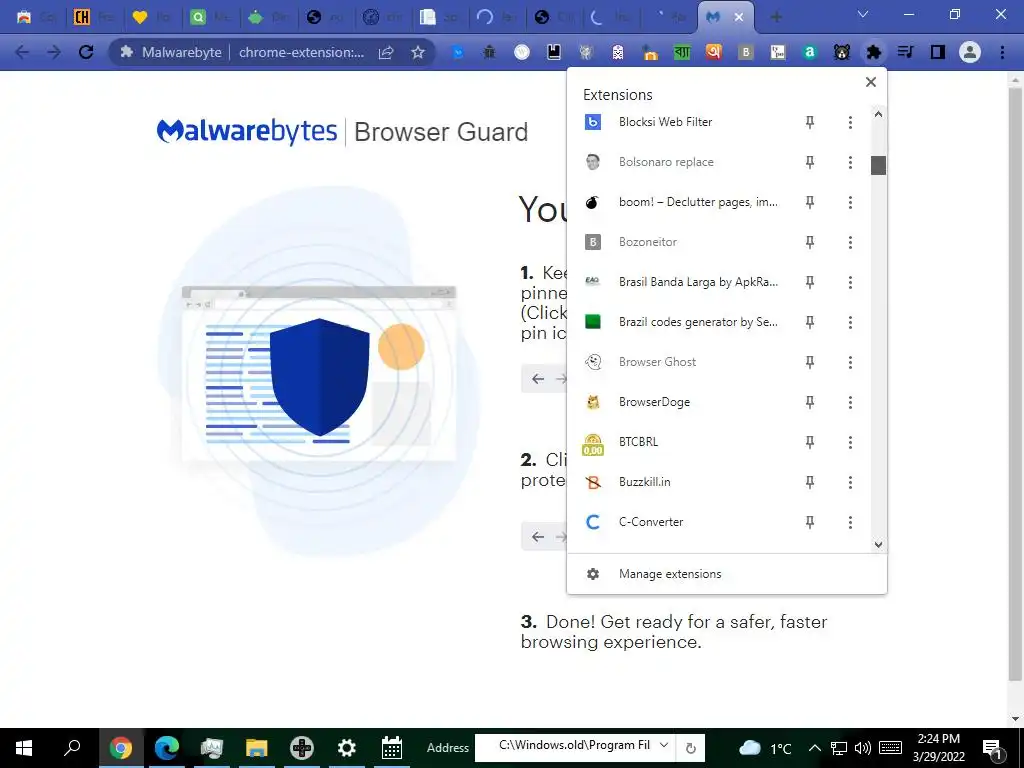Expand the tab search chevron in title bar
Viewport: 1024px width, 768px height.
pyautogui.click(x=863, y=14)
